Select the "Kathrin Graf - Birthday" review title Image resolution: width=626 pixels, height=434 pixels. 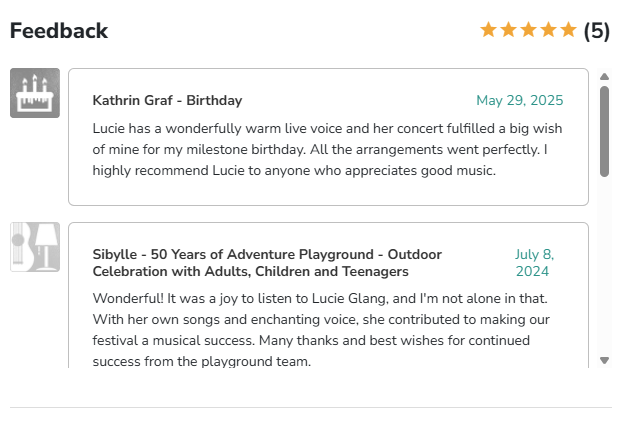tap(167, 101)
